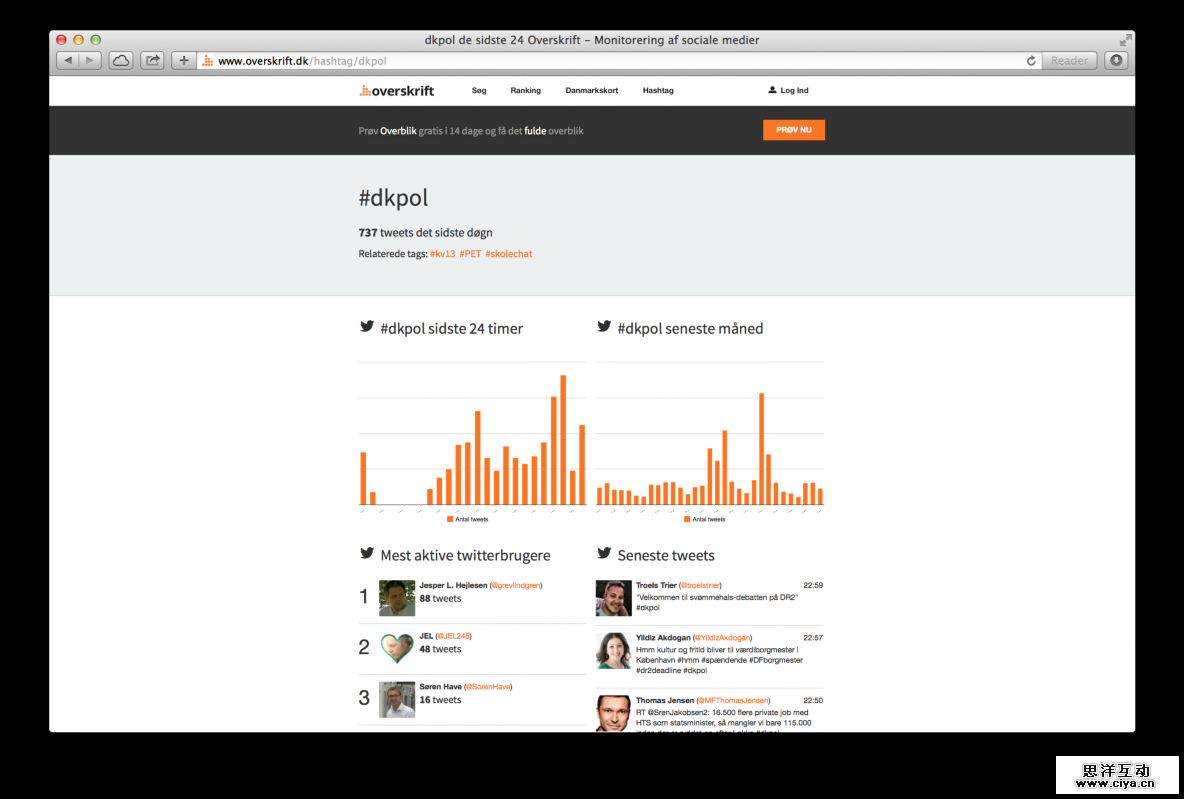Click the 22:50 tweet timestamp

pyautogui.click(x=812, y=700)
